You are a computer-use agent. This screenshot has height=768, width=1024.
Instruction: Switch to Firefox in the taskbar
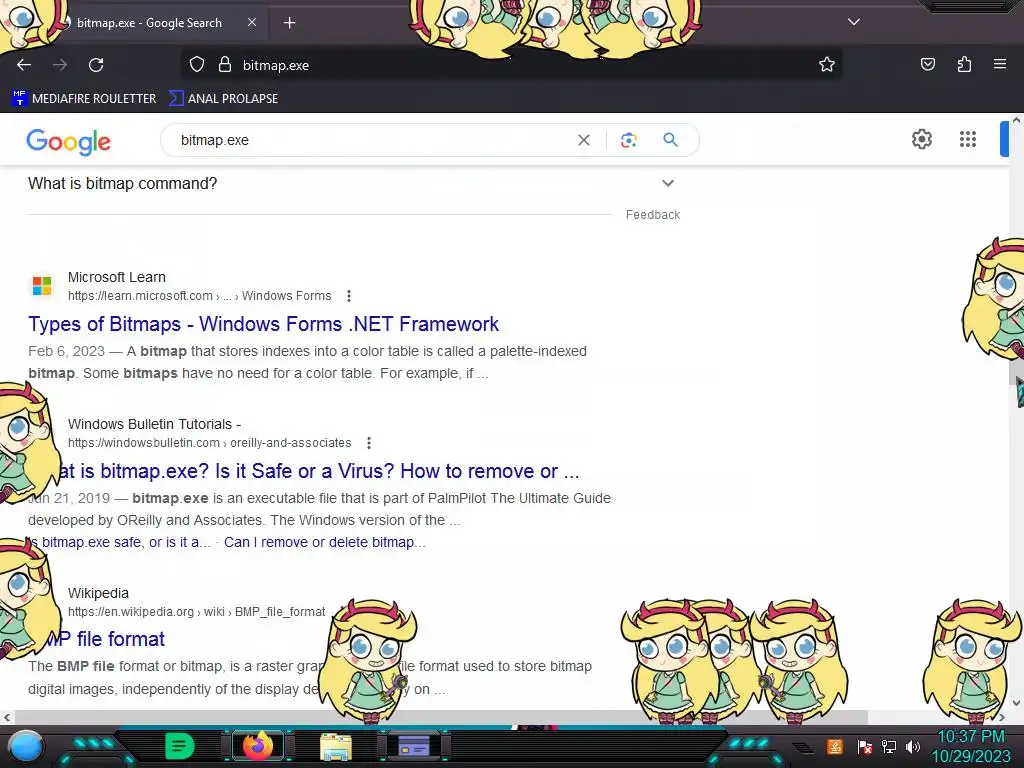257,746
